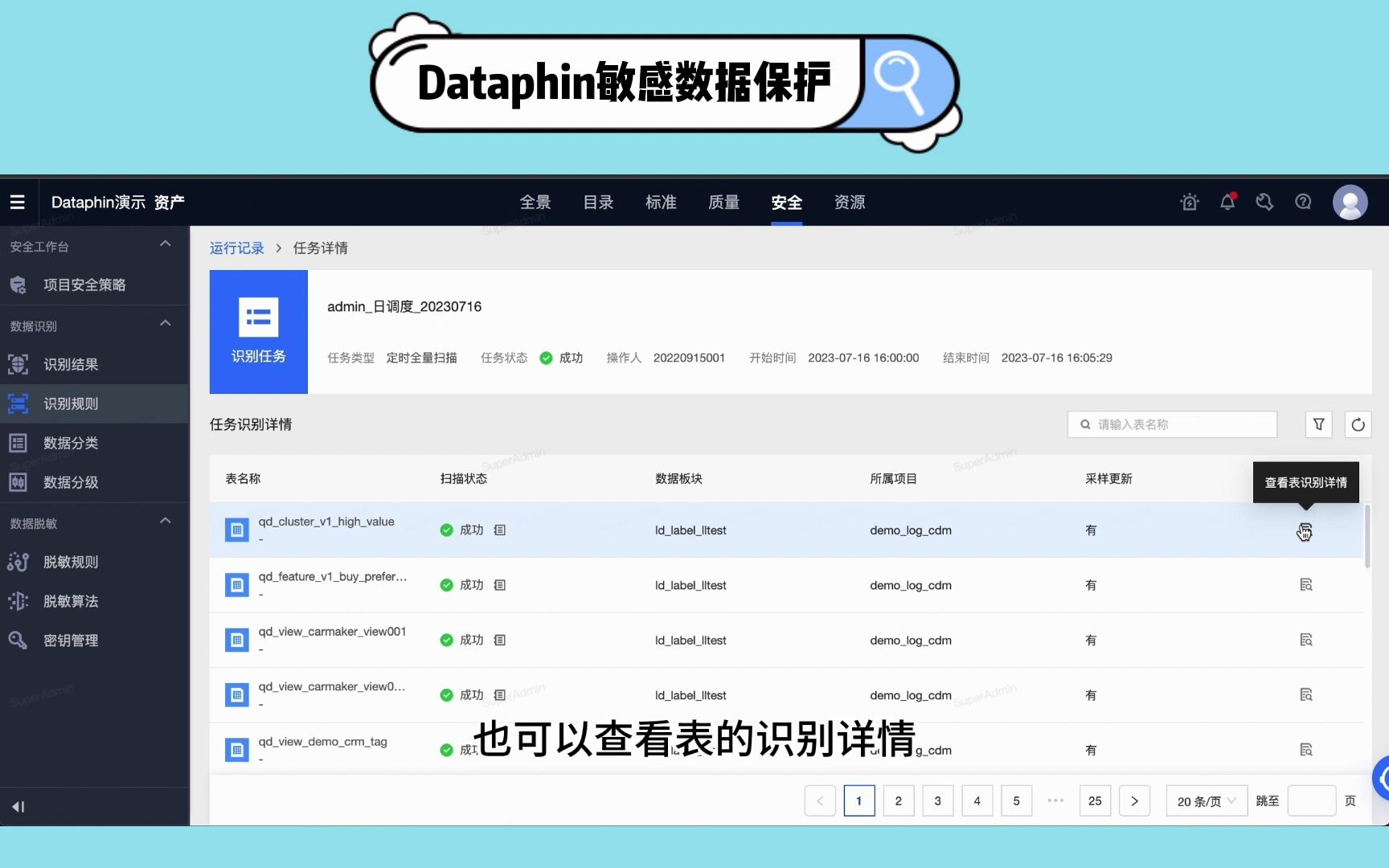Switch to the 全景 tab
Viewport: 1389px width, 868px height.
[535, 203]
